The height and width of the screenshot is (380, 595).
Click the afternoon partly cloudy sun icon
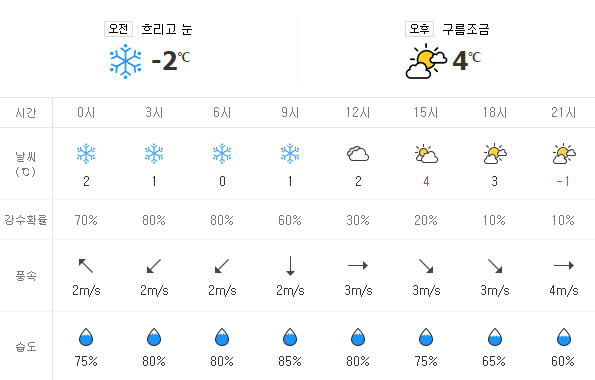pos(426,61)
